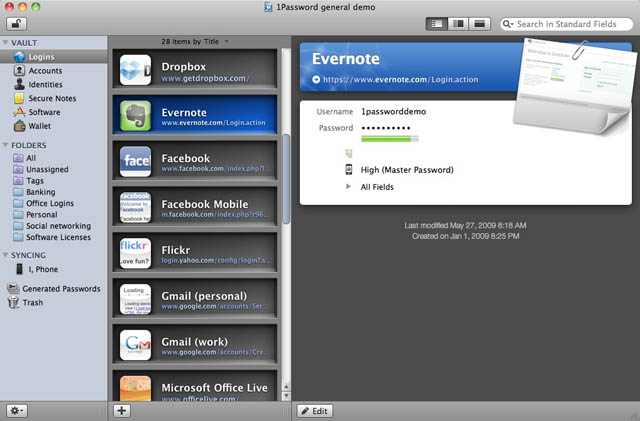The image size is (640, 421).
Task: Click the list scroll up arrow
Action: pos(286,386)
